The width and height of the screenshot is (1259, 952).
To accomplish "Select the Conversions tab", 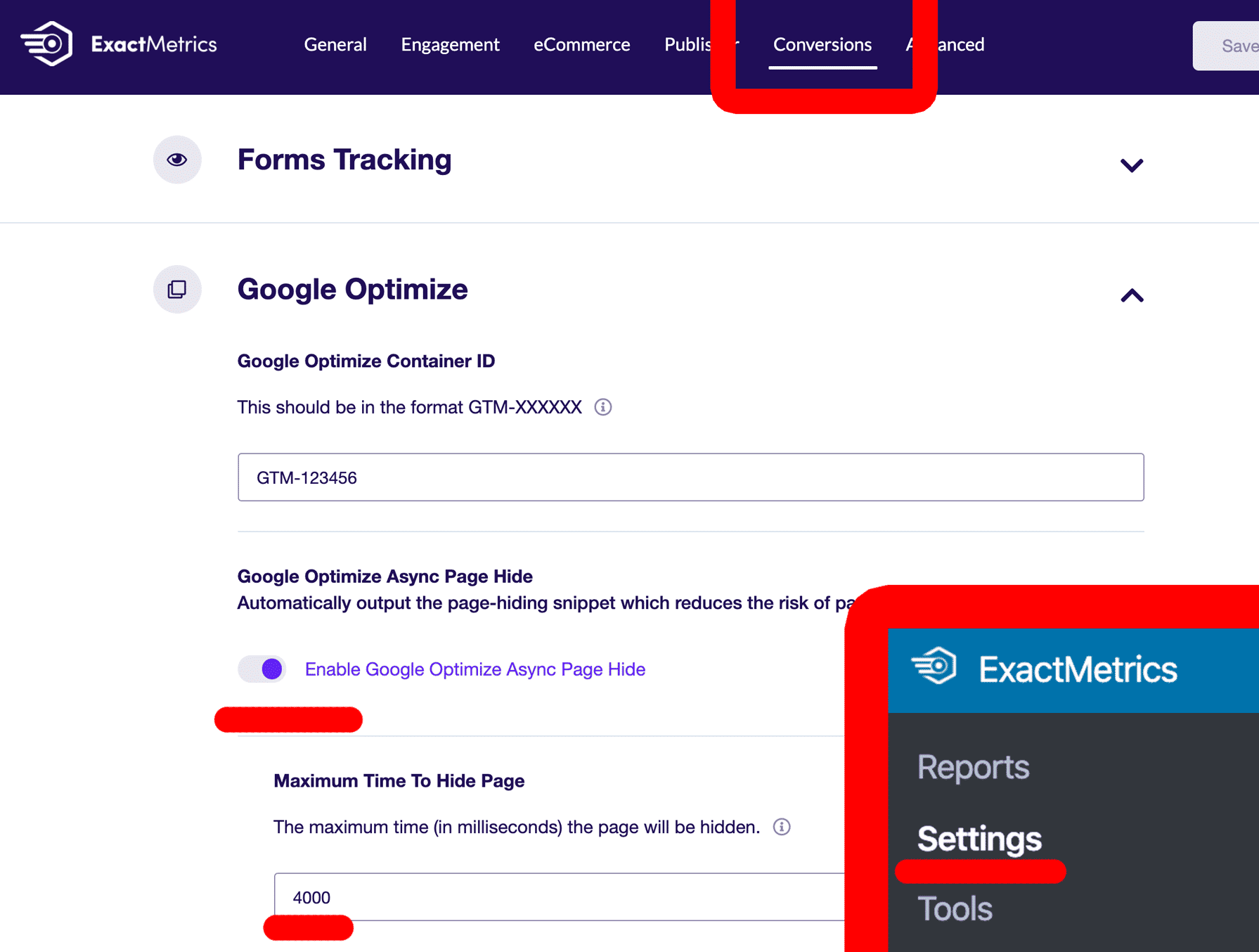I will coord(822,44).
